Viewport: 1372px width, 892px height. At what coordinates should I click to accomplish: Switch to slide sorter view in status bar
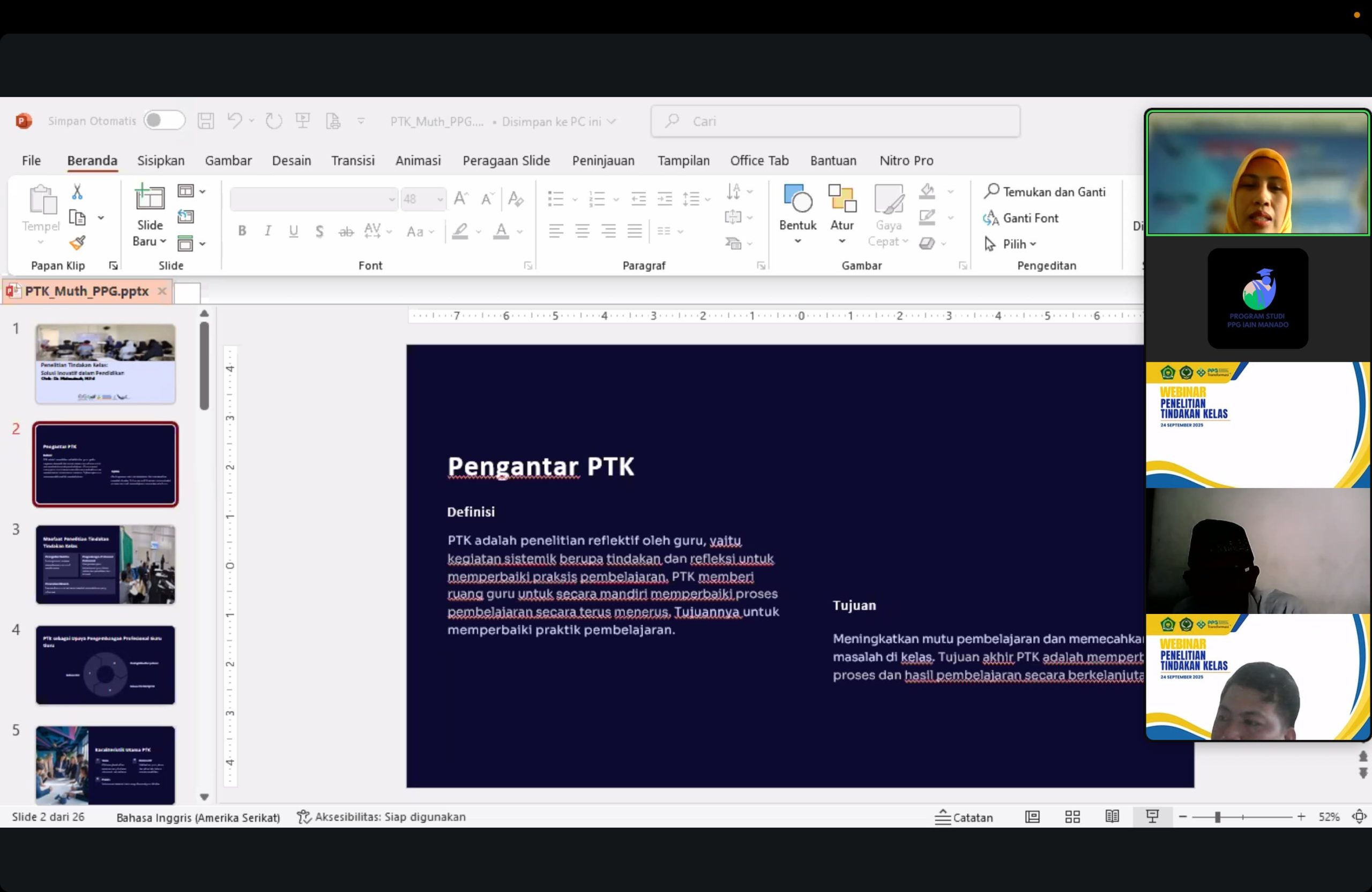(1072, 816)
